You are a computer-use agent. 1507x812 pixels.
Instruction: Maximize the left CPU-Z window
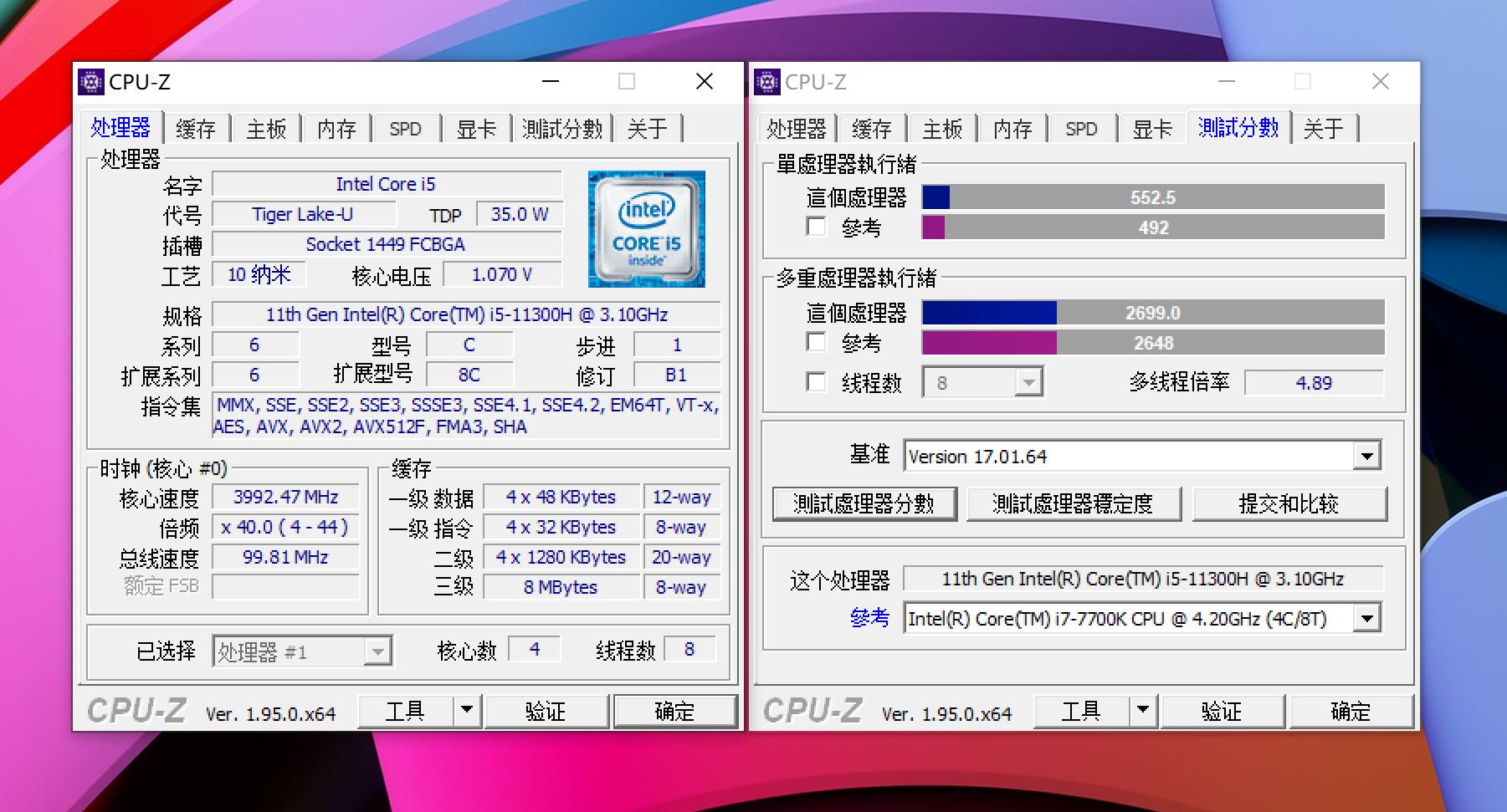pos(627,81)
